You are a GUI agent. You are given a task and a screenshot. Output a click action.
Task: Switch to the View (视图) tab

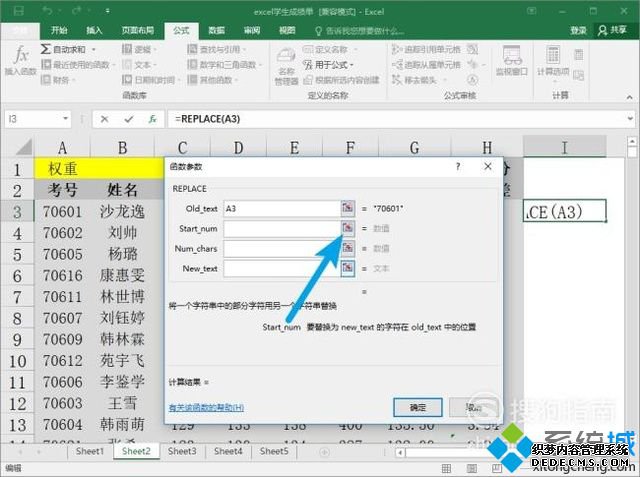coord(287,30)
